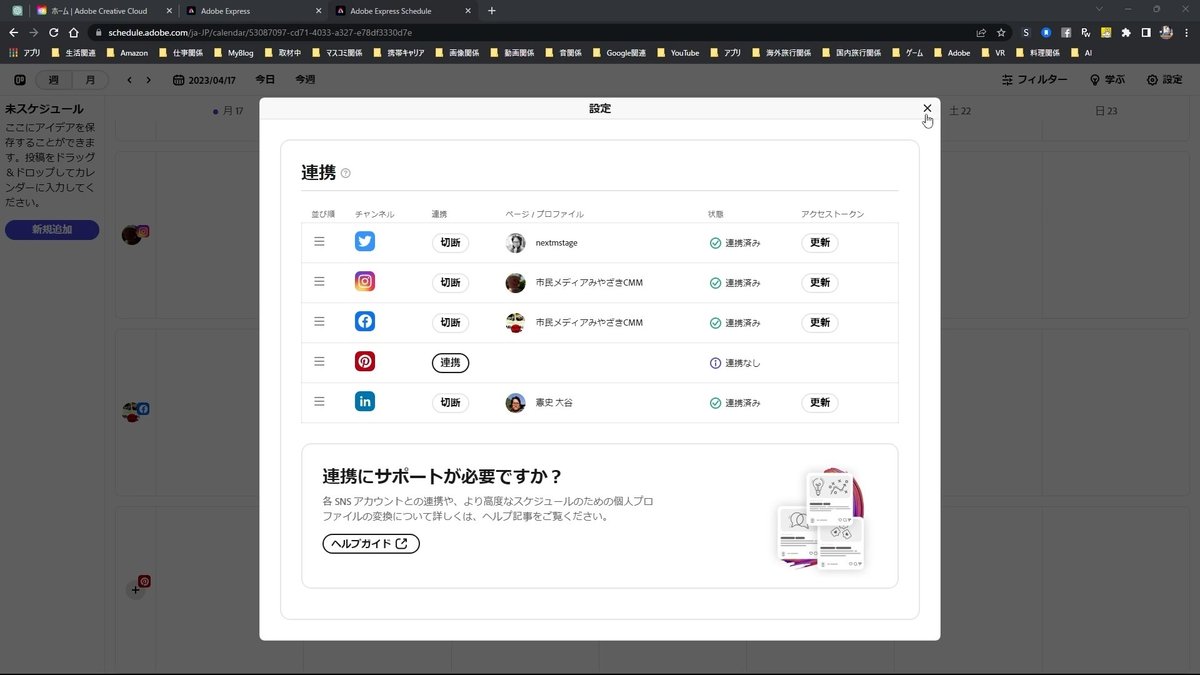Image resolution: width=1200 pixels, height=675 pixels.
Task: Click the address bar URL
Action: [x=260, y=32]
